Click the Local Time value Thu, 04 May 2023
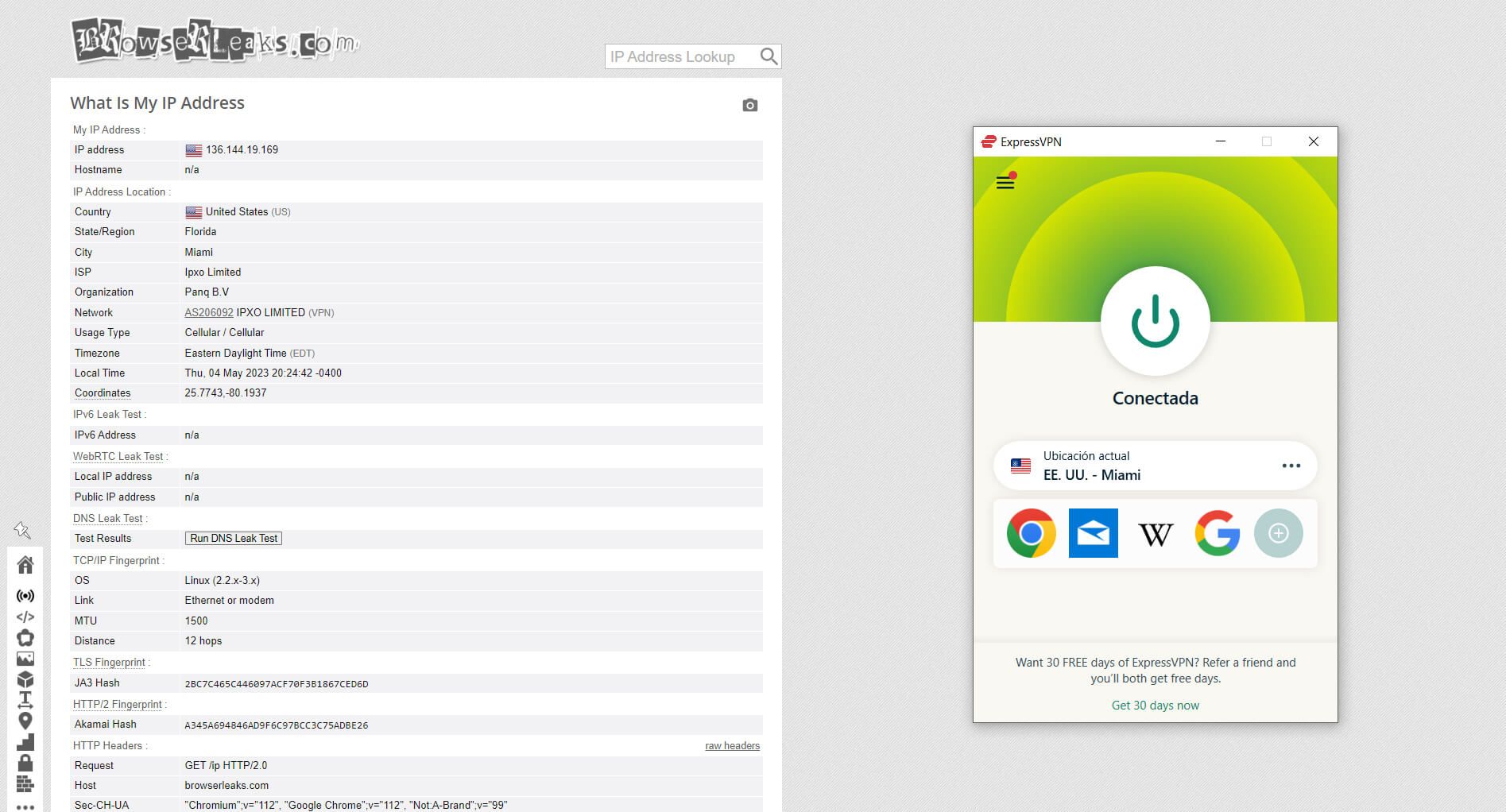 263,373
